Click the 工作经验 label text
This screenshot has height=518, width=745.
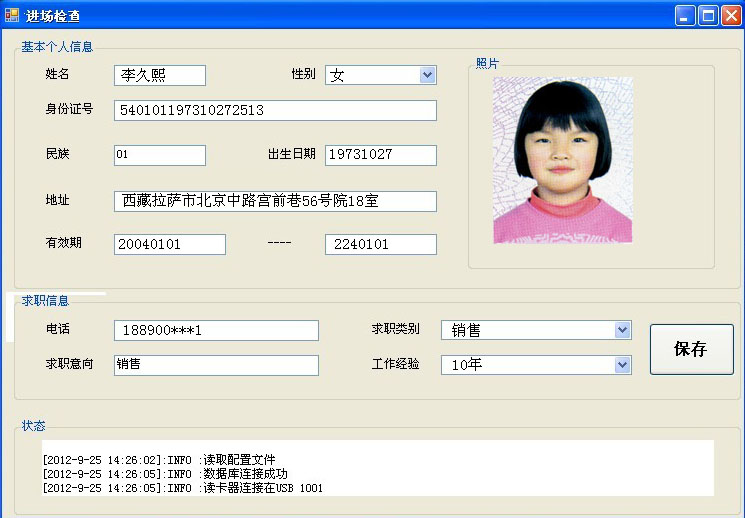[395, 364]
